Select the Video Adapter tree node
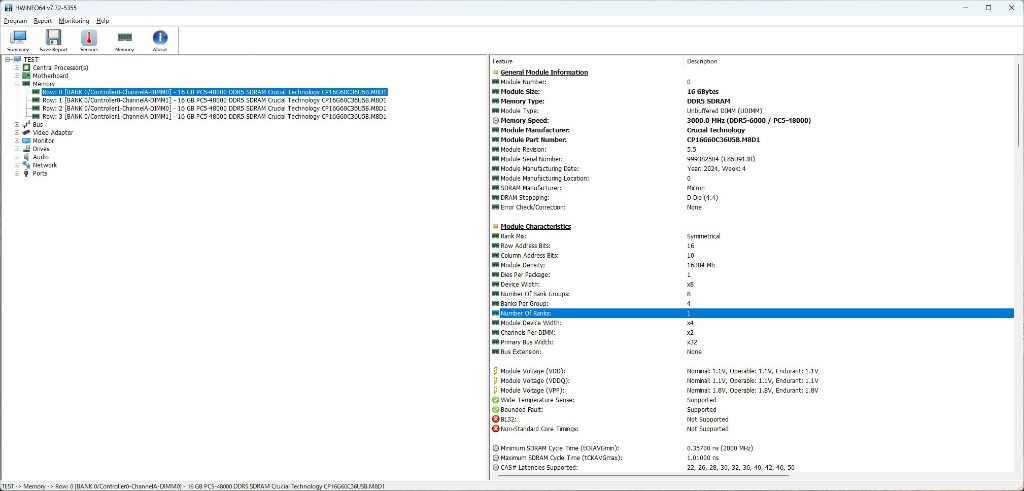Screen dimensions: 1024x491 [x=53, y=132]
